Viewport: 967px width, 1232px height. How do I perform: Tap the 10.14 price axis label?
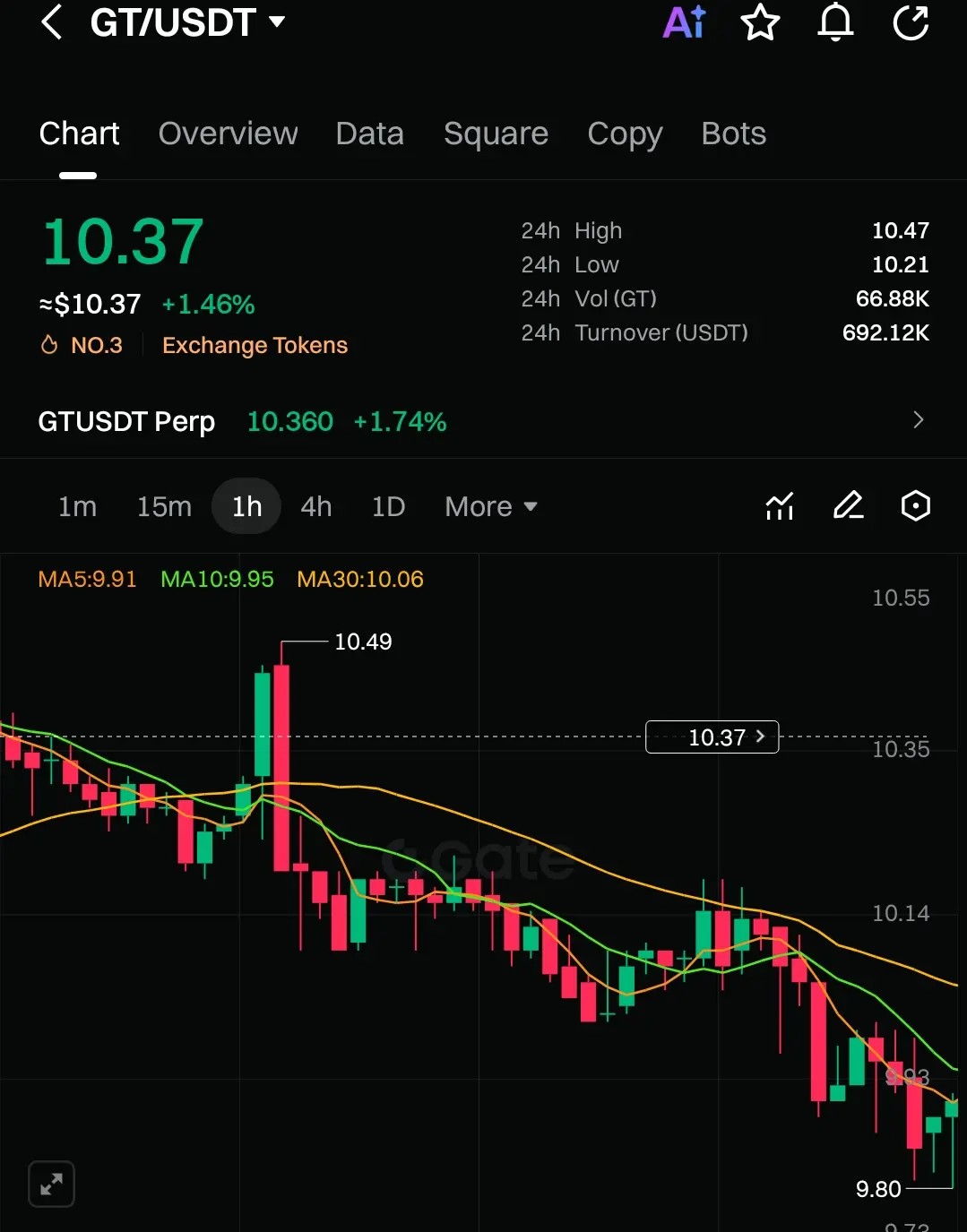click(901, 913)
